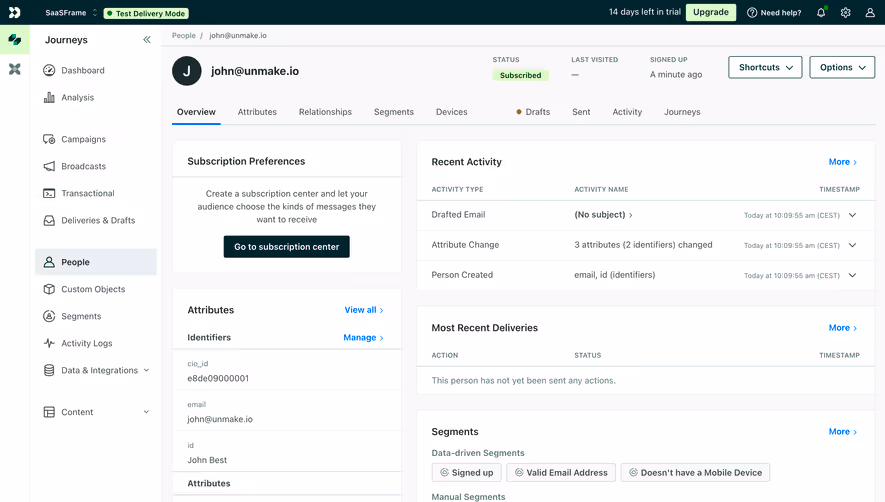The width and height of the screenshot is (885, 502).
Task: Click the id value John Best
Action: coord(207,460)
